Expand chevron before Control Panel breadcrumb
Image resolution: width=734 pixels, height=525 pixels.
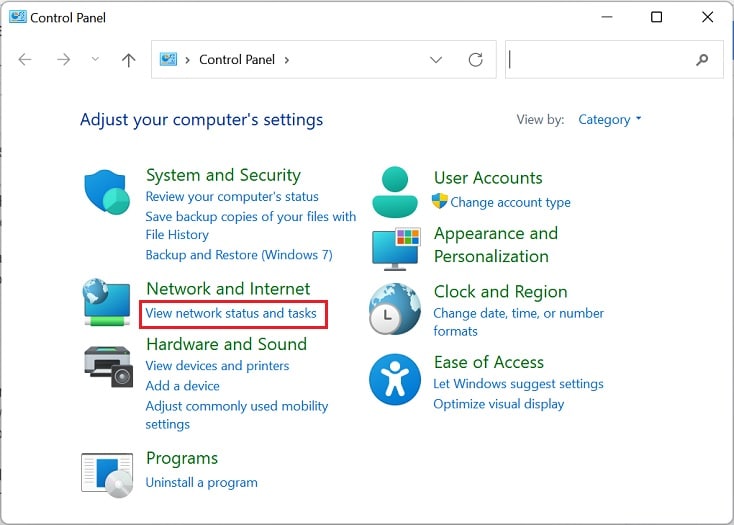click(x=187, y=60)
